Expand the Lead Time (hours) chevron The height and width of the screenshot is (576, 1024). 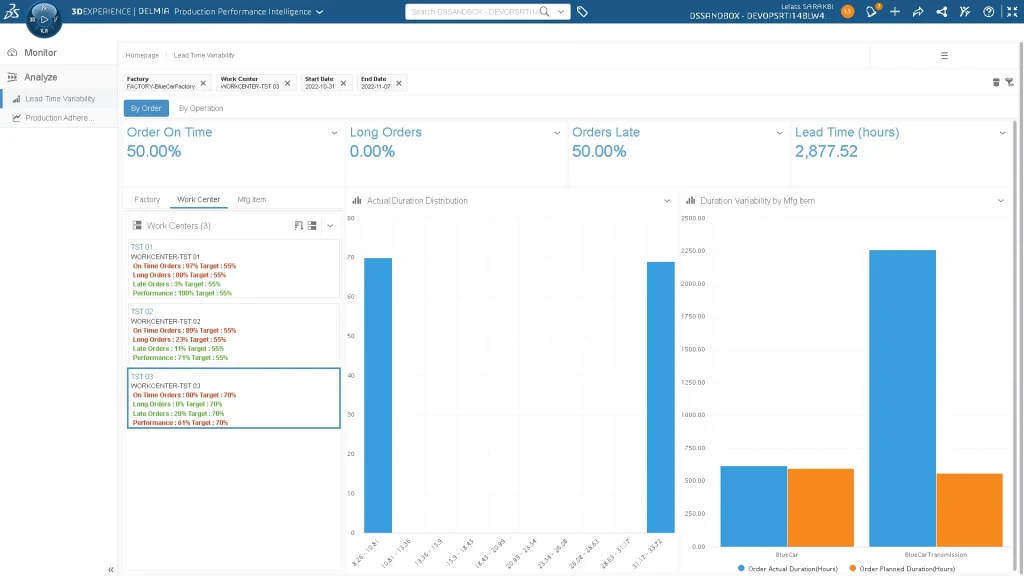[1001, 133]
